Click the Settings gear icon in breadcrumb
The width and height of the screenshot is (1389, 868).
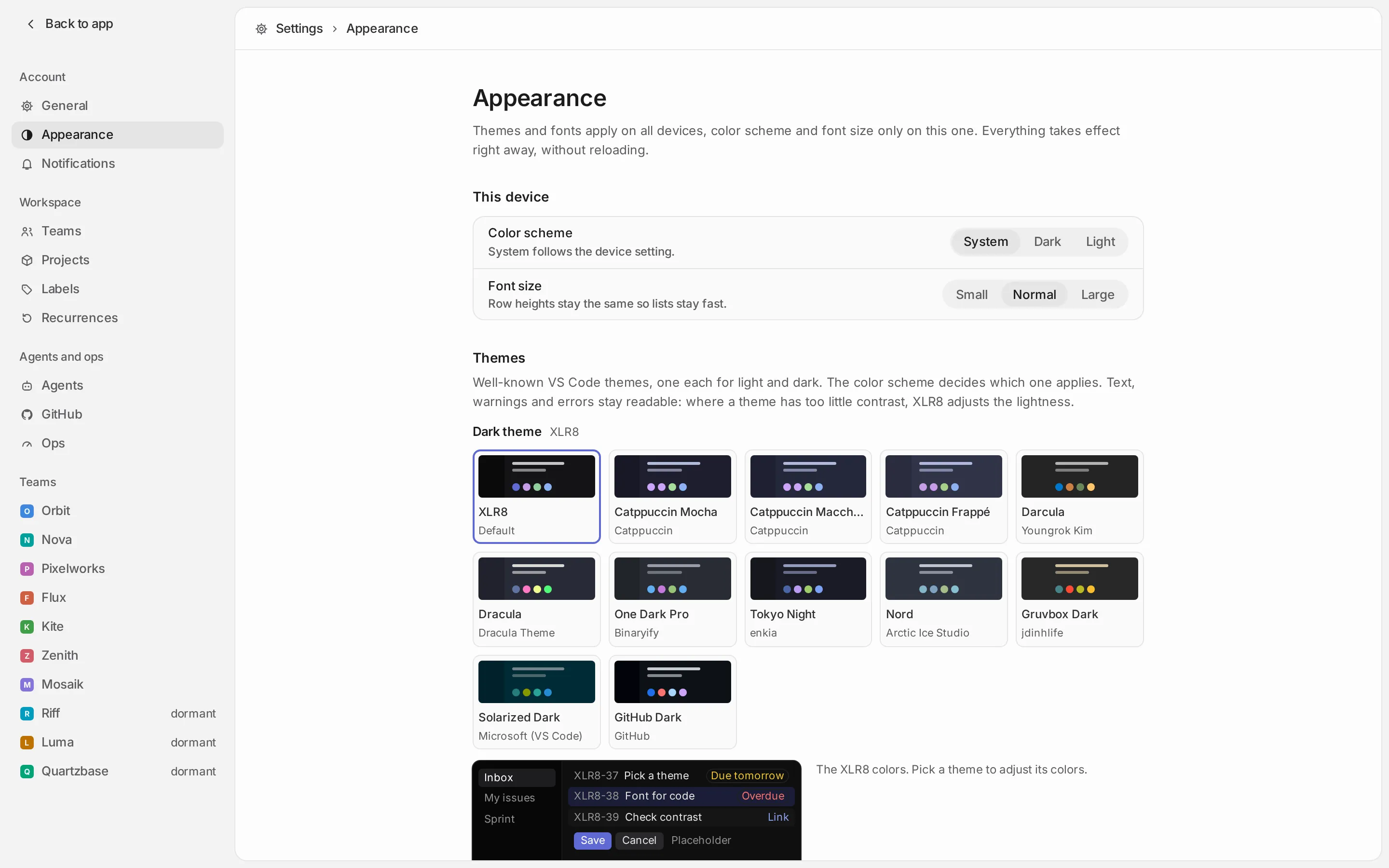tap(261, 29)
